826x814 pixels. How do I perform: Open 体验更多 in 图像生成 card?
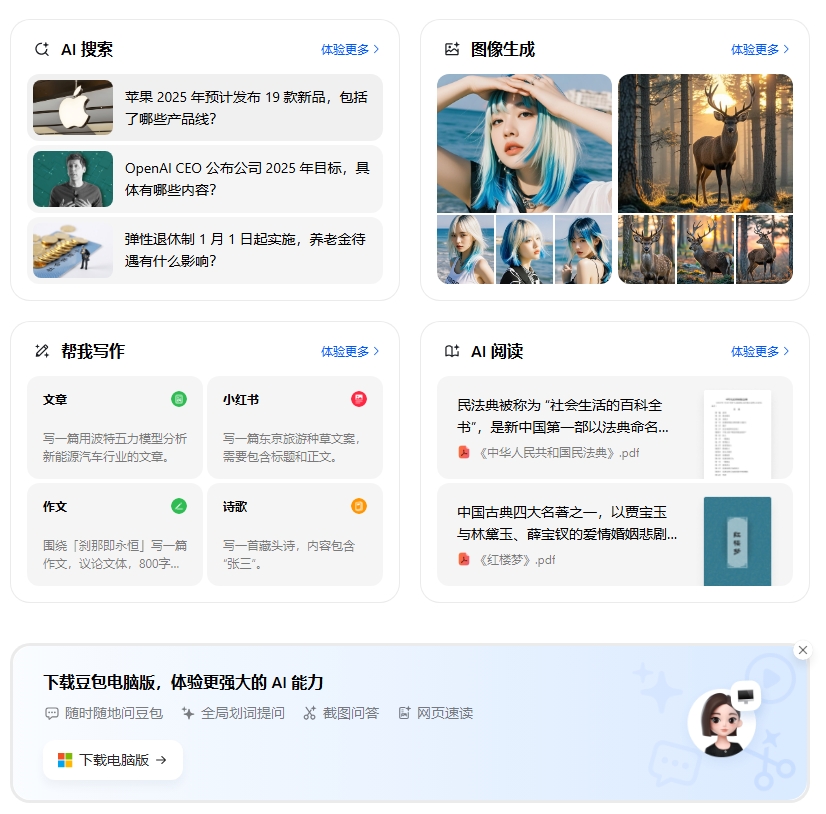click(x=760, y=50)
